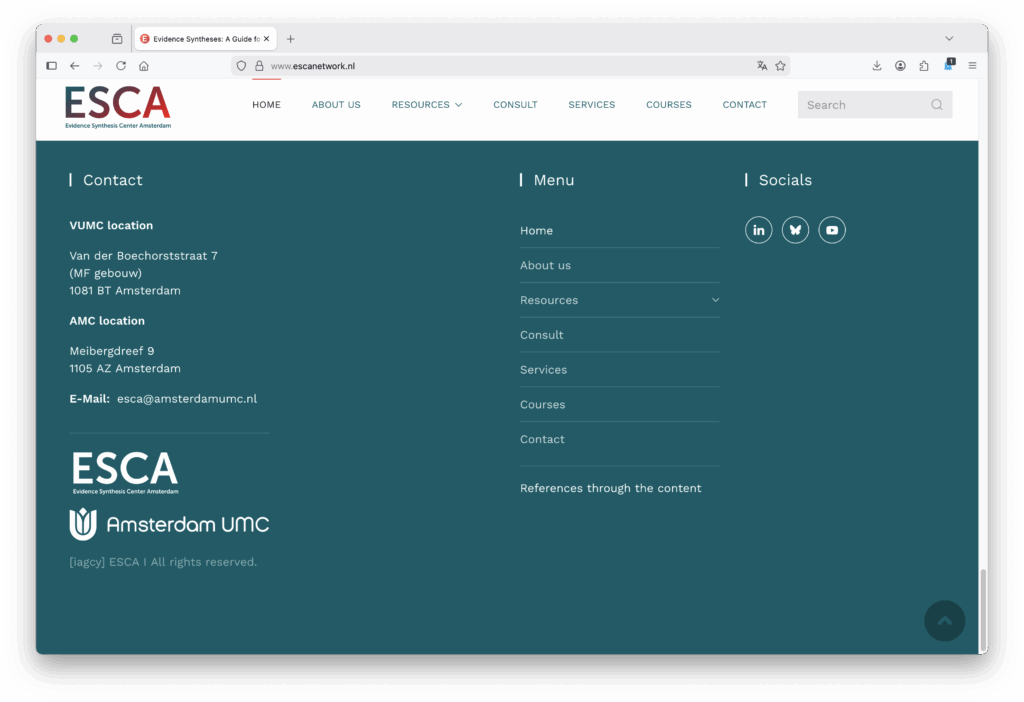Expand Resources dropdown in top navigation
This screenshot has height=702, width=1024.
click(427, 105)
